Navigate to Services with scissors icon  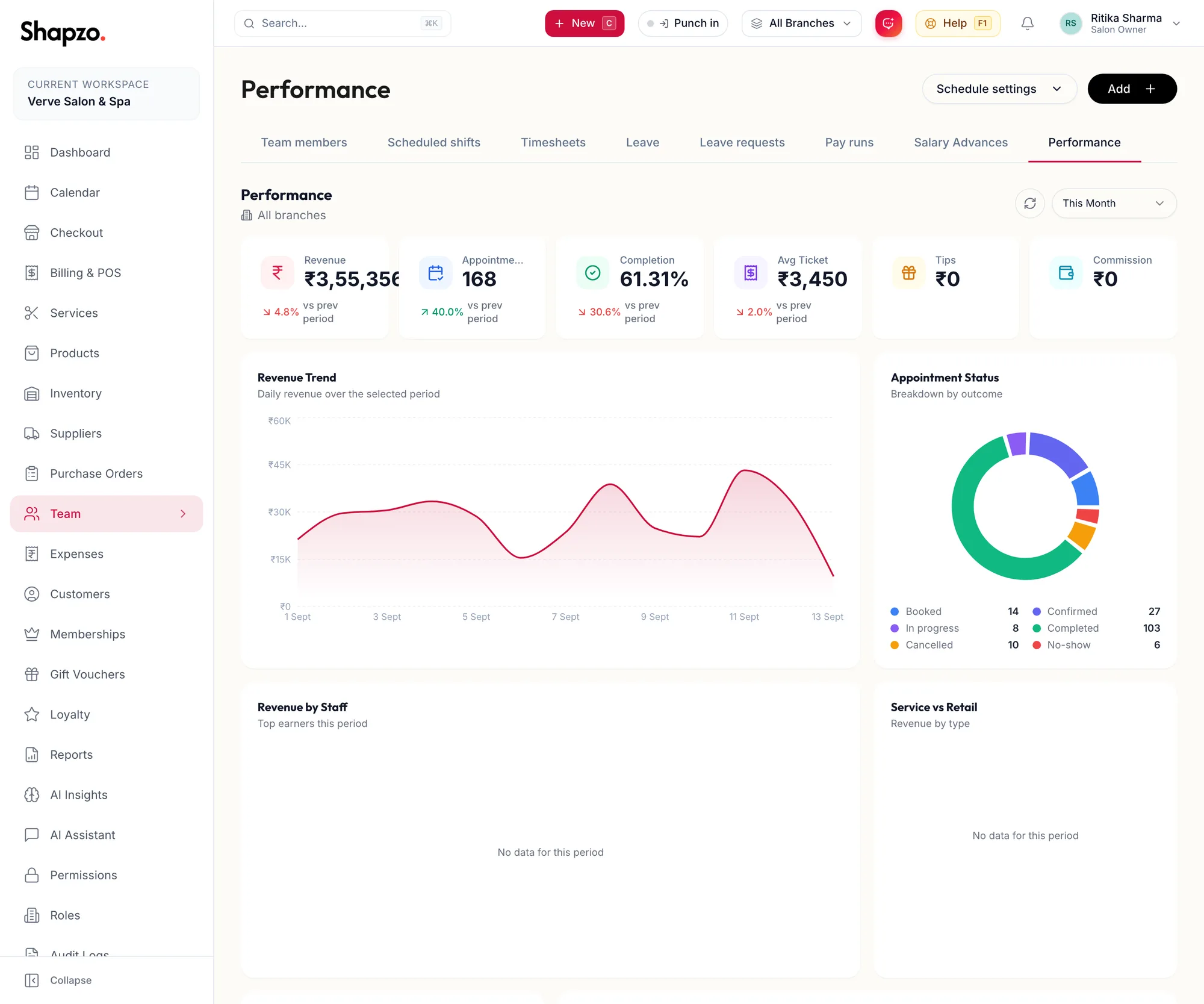coord(107,313)
